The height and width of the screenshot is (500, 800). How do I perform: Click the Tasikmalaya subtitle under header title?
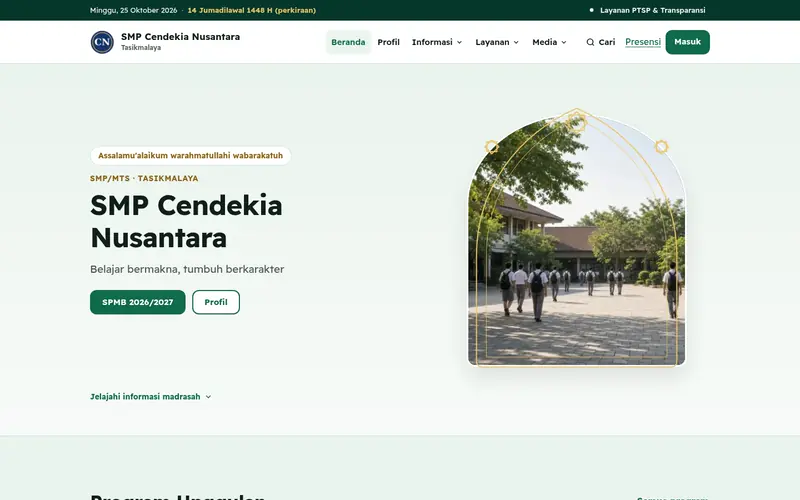pos(141,47)
